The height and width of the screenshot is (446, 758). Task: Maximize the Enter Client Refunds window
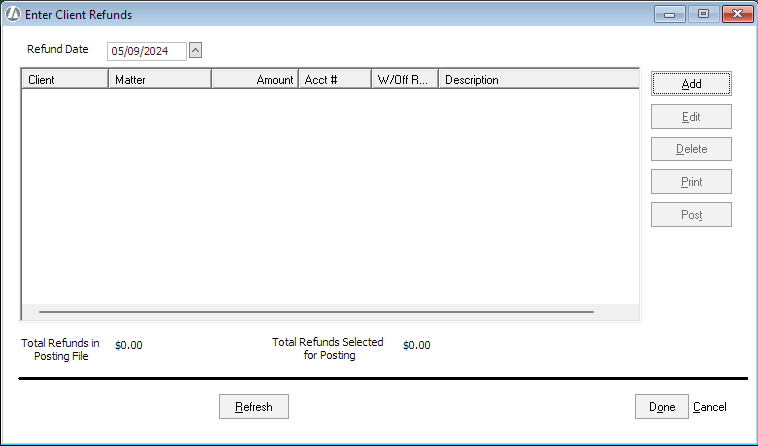[703, 14]
